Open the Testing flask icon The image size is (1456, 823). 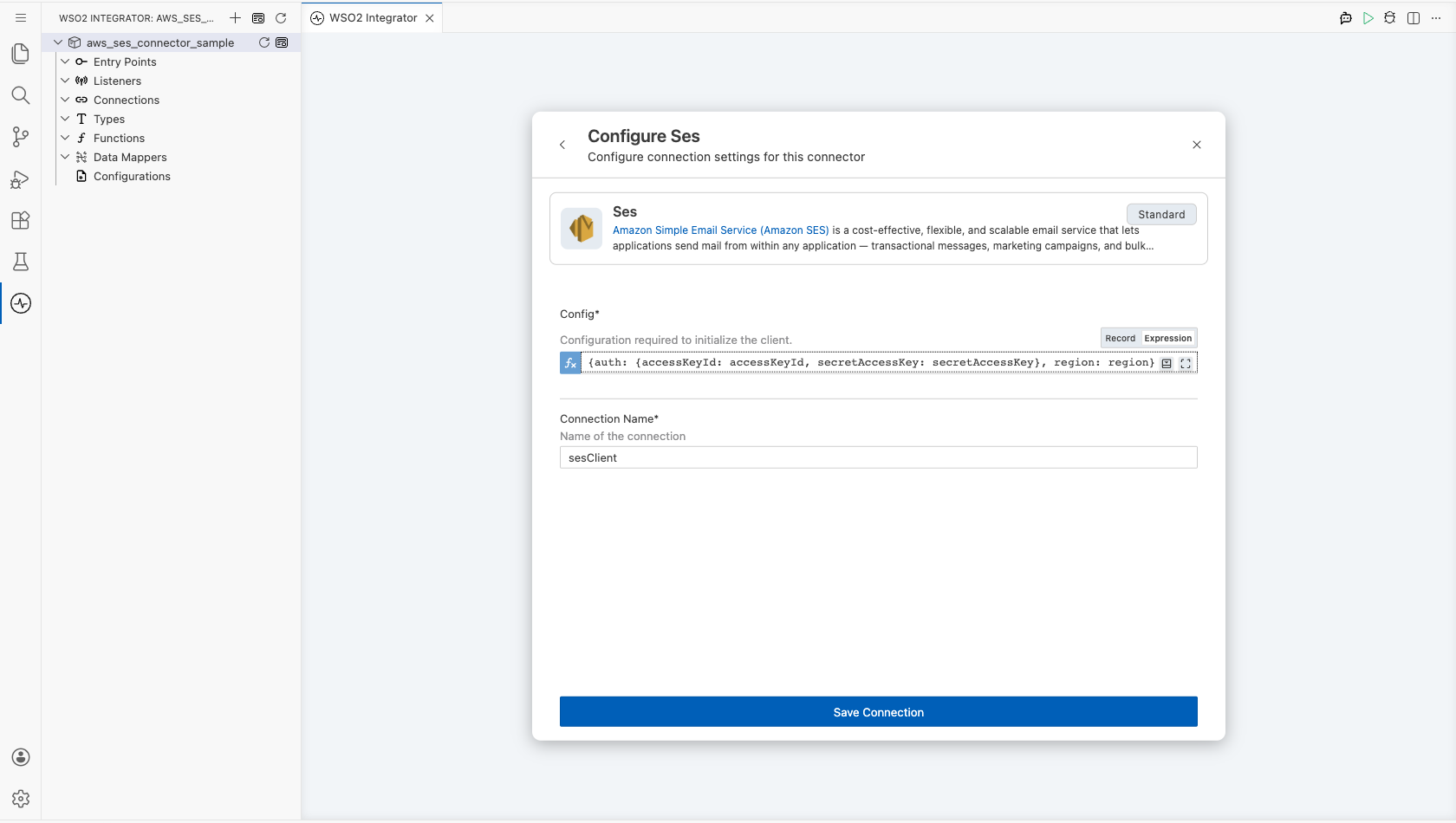(21, 262)
